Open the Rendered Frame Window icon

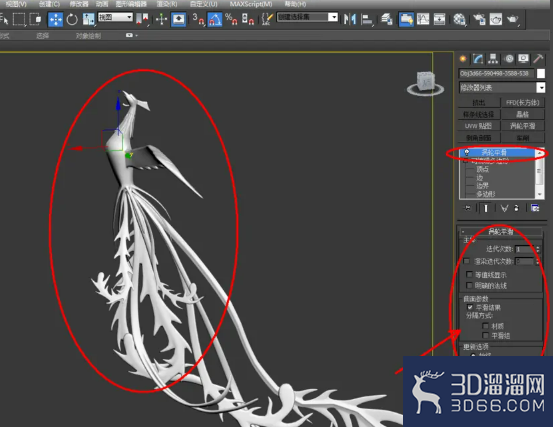coord(496,19)
